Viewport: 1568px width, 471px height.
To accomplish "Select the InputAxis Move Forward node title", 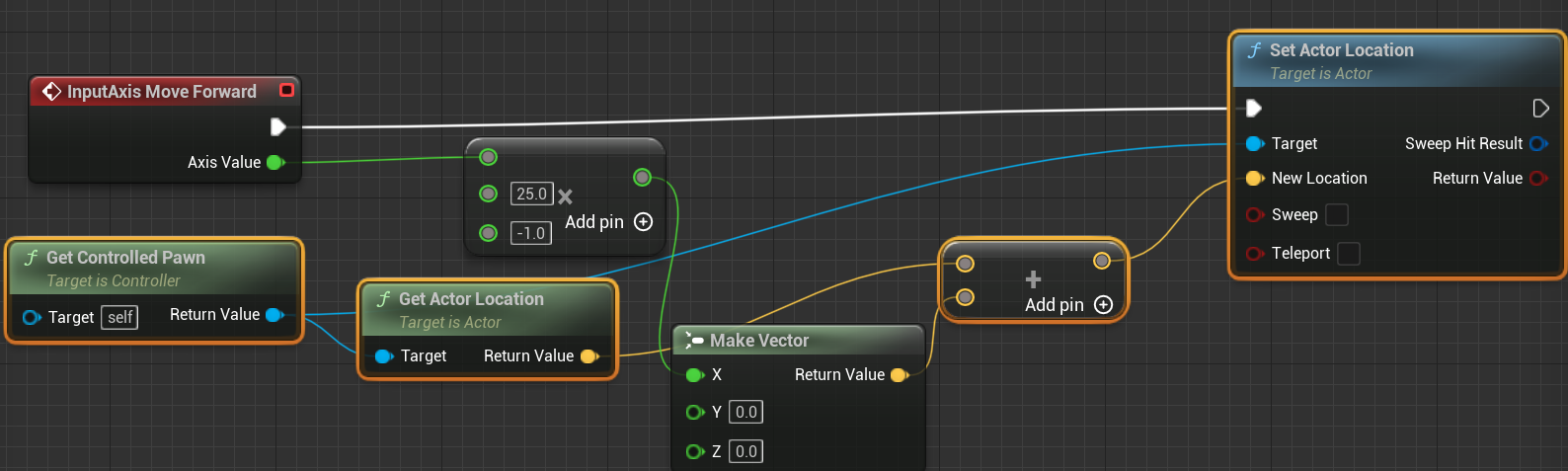I will tap(162, 92).
